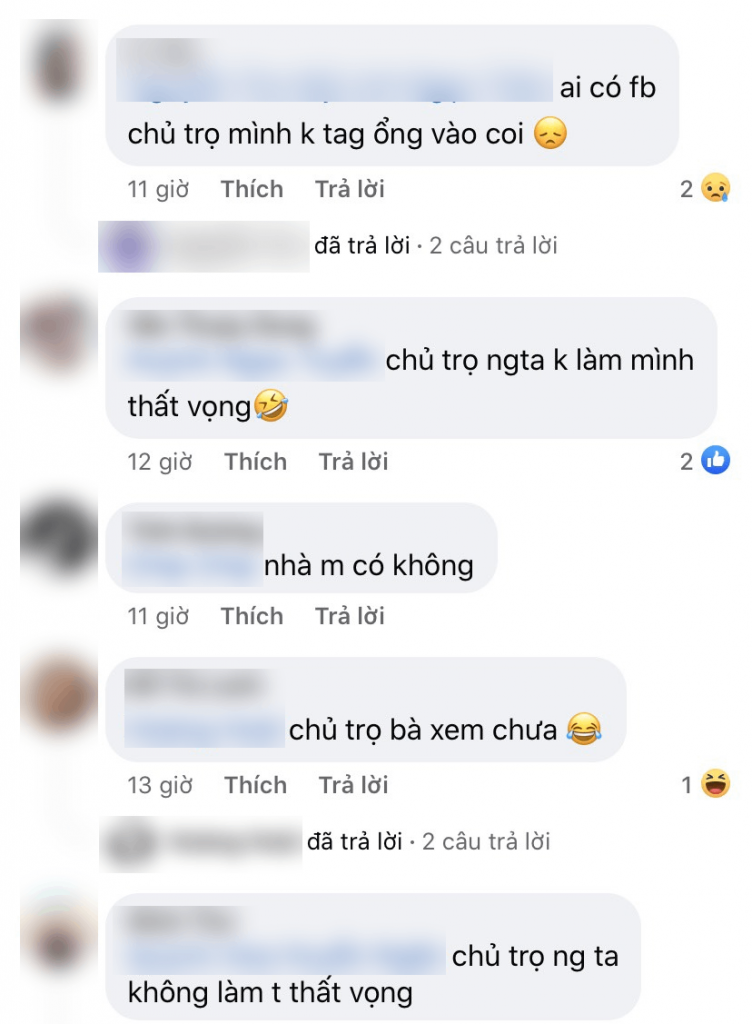Click small gray avatar beside second 'đã trả lời'

[131, 842]
